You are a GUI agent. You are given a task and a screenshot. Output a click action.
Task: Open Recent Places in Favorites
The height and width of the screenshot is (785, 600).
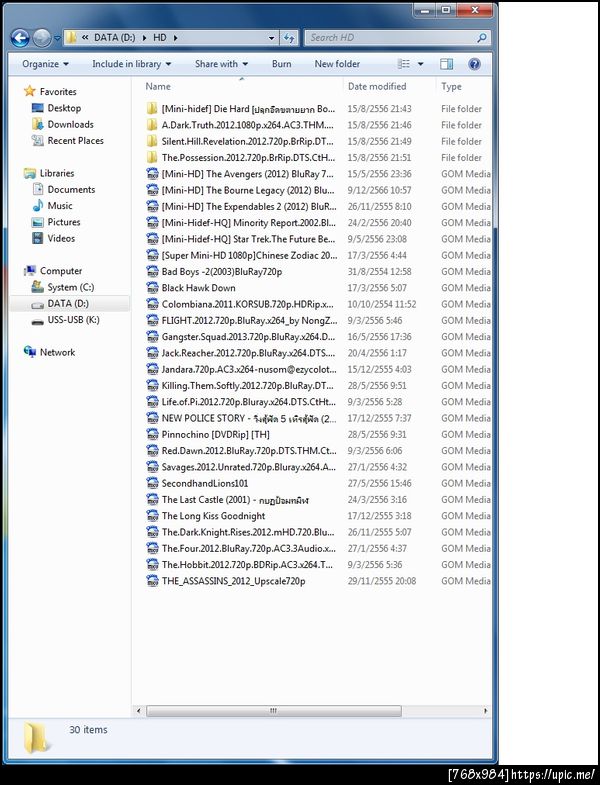tap(76, 141)
